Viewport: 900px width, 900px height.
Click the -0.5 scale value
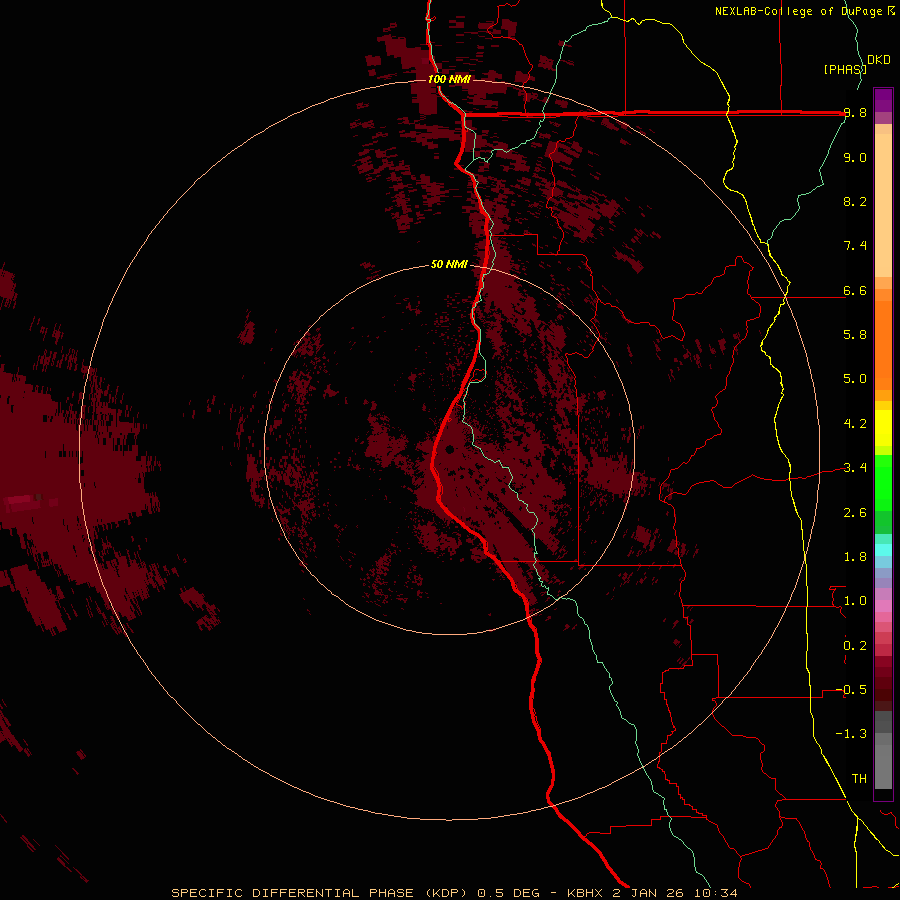coord(851,690)
